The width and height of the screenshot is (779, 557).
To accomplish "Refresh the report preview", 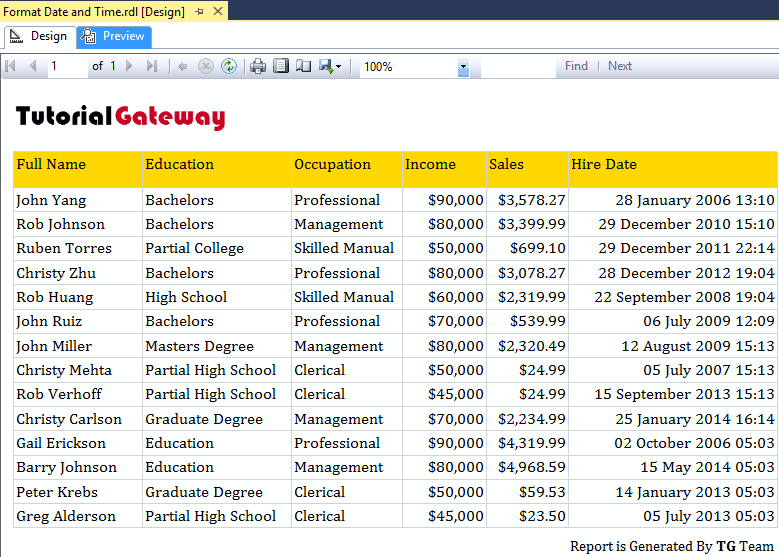I will 229,66.
